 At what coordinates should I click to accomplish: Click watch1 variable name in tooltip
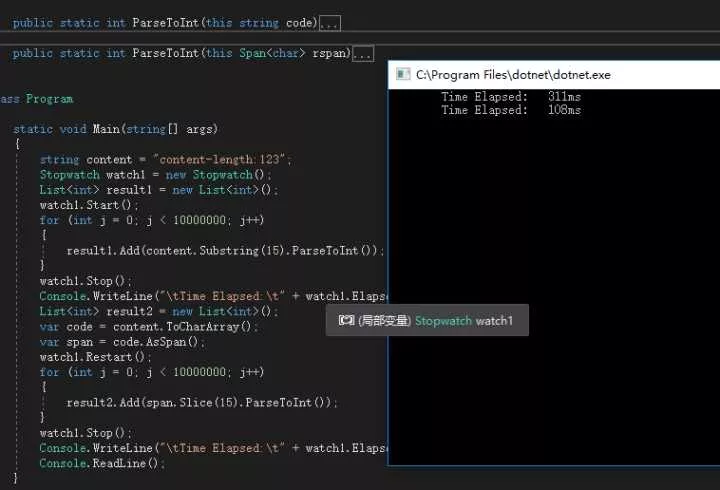494,321
